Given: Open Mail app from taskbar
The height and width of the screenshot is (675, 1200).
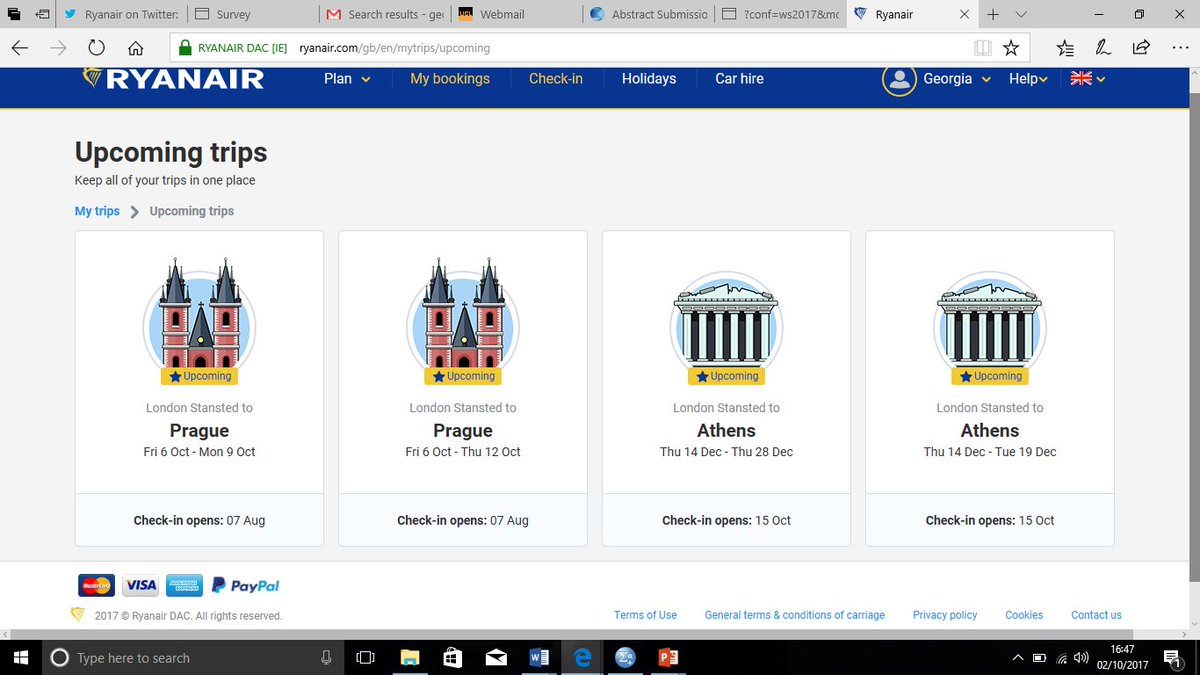Looking at the screenshot, I should coord(496,658).
